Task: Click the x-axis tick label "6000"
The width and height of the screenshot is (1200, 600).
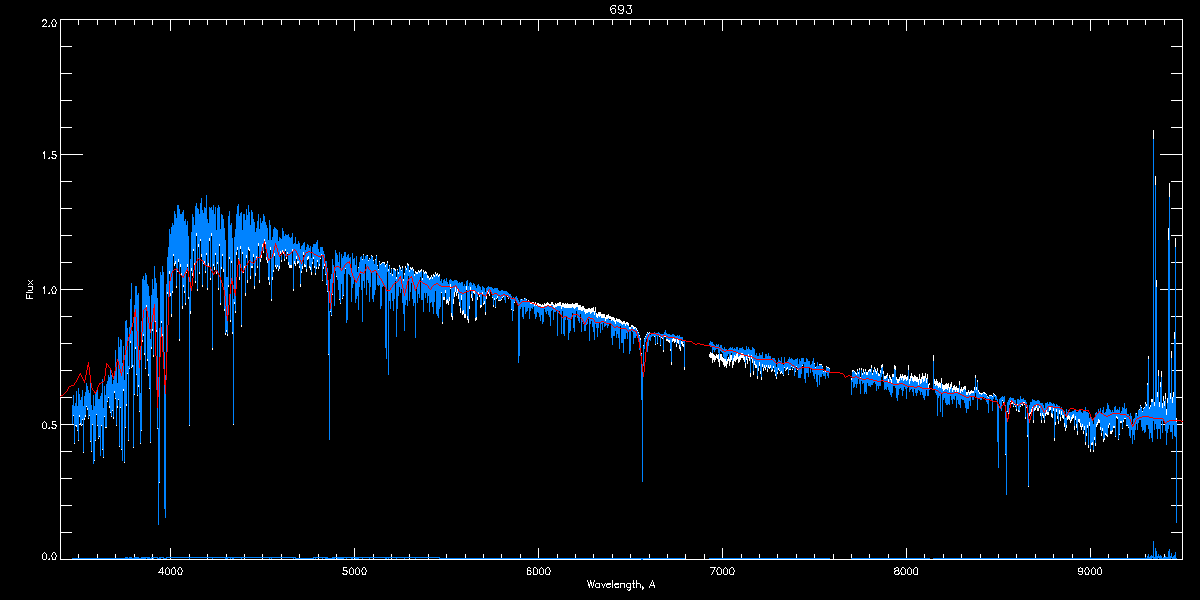Action: pos(538,571)
